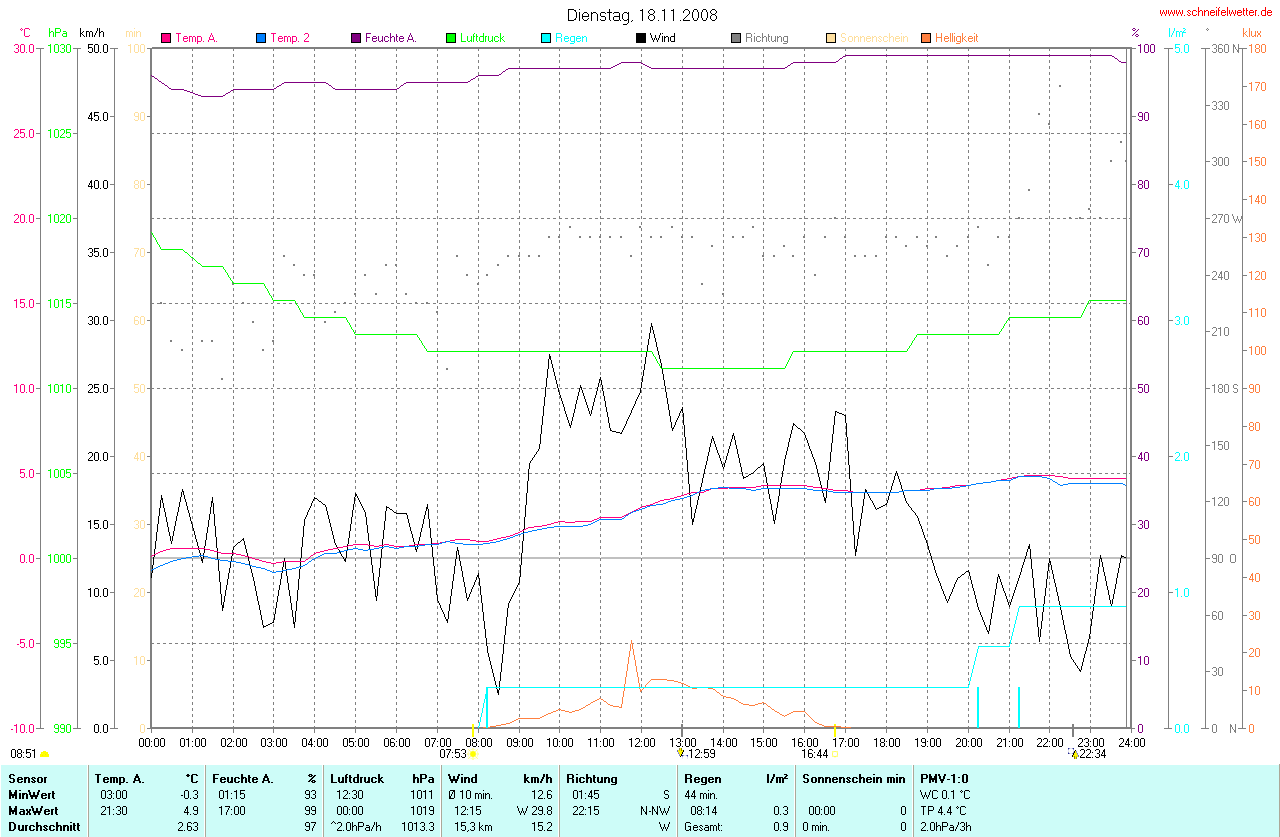
Task: Click the Wind column header in table
Action: click(x=463, y=778)
